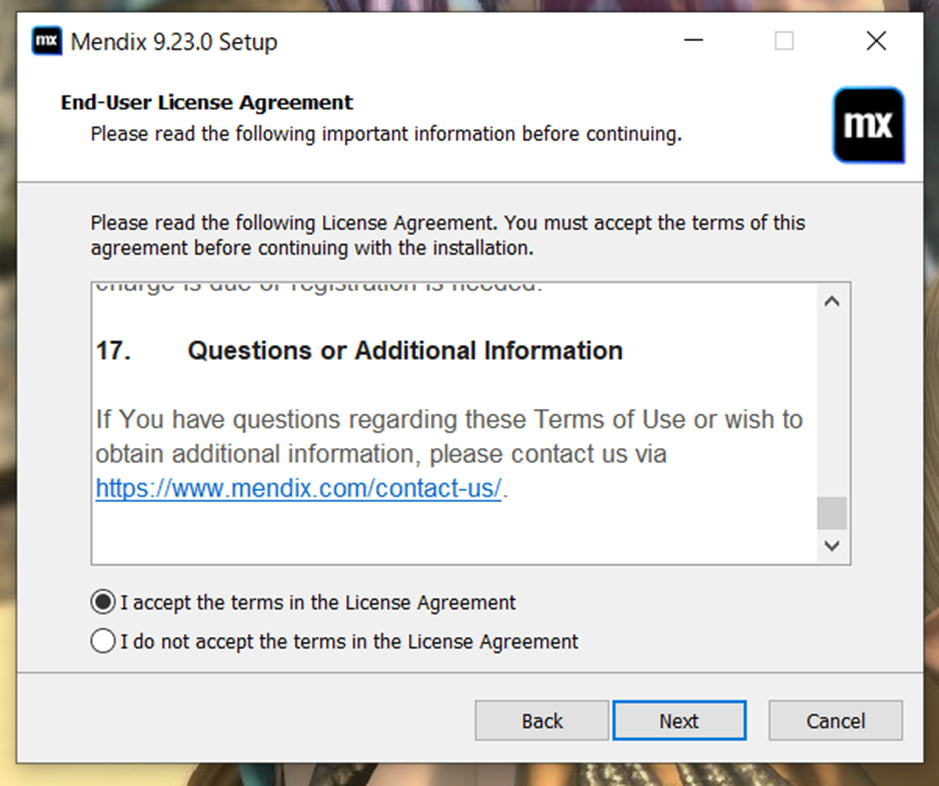Screen dimensions: 939x786
Task: Click the large mx logo at top right
Action: pyautogui.click(x=868, y=125)
